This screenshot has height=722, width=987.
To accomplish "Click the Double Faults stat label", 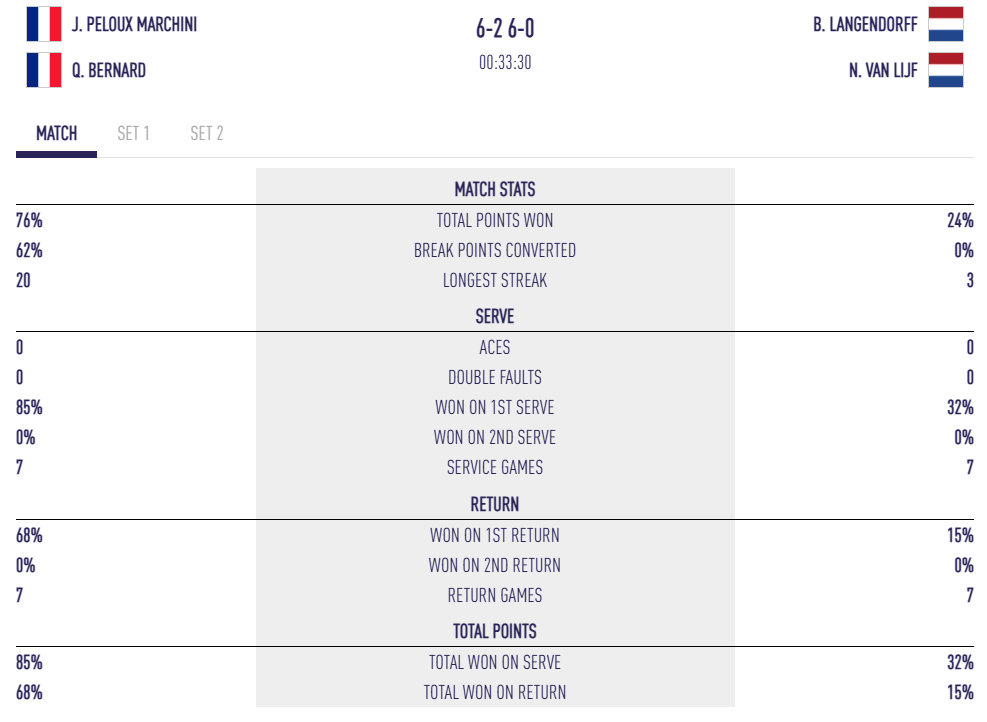I will click(x=495, y=377).
